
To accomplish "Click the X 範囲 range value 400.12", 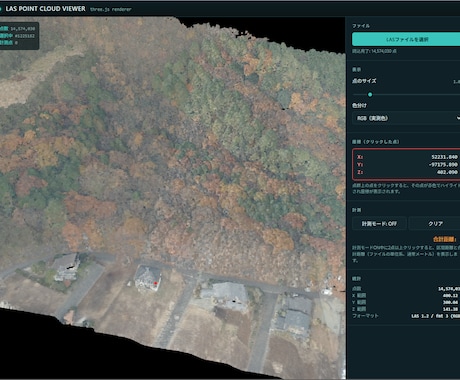I will coord(450,296).
